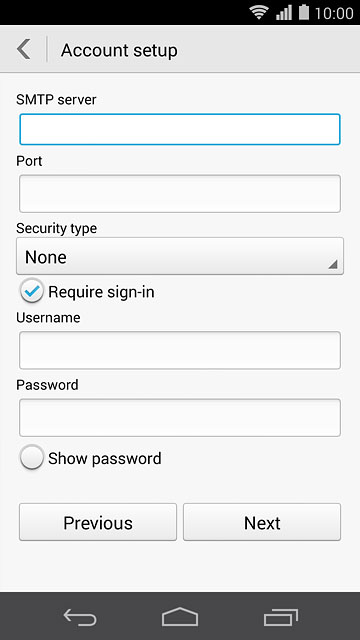Tap the Require sign-in label
The width and height of the screenshot is (360, 640).
[101, 292]
